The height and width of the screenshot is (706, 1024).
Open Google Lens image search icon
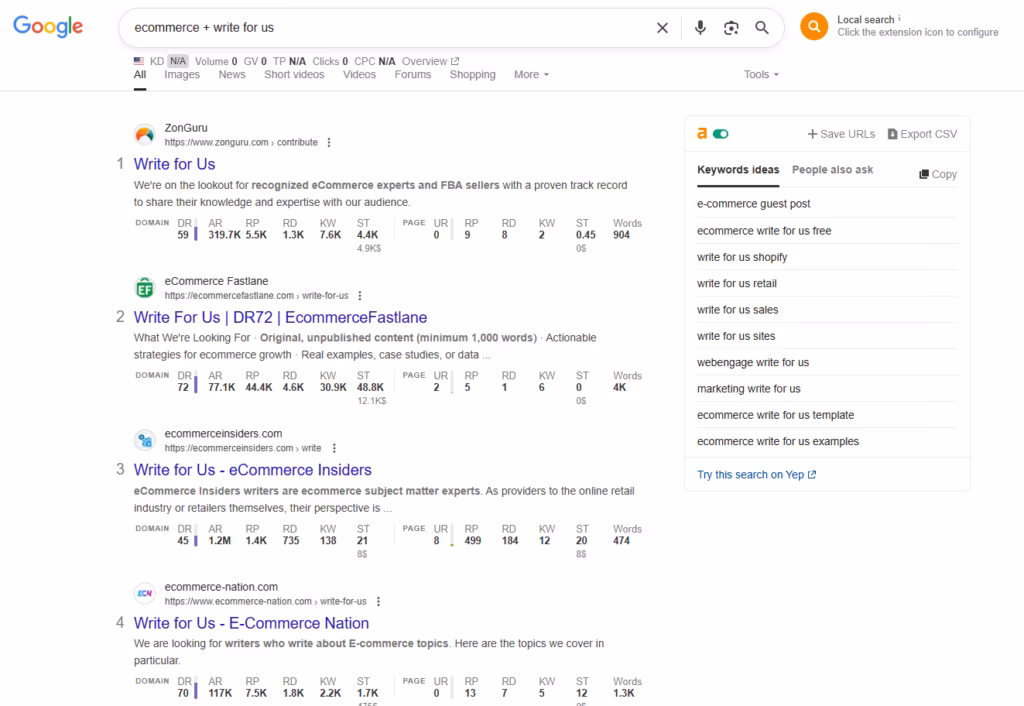tap(731, 28)
